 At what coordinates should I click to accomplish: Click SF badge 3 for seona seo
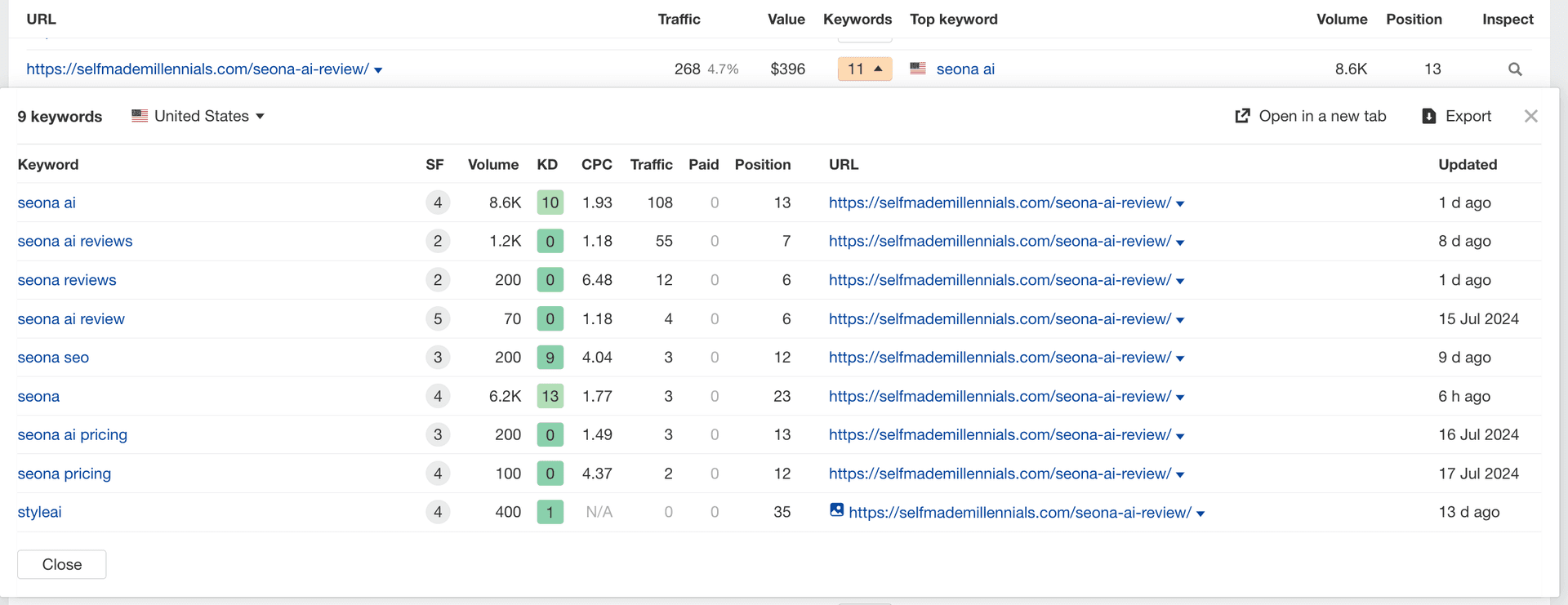(x=438, y=357)
